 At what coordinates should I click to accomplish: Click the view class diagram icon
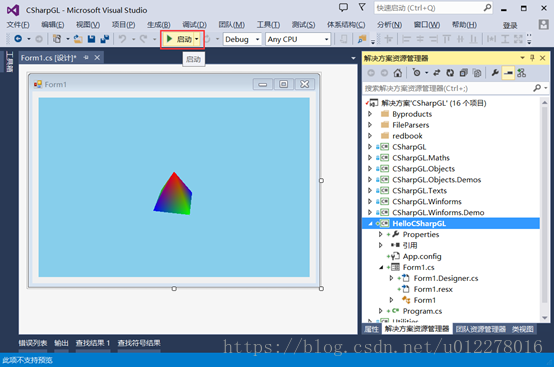(x=521, y=73)
